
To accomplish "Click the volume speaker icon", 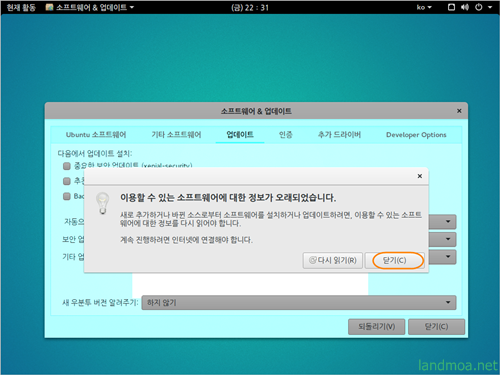I will pos(465,7).
